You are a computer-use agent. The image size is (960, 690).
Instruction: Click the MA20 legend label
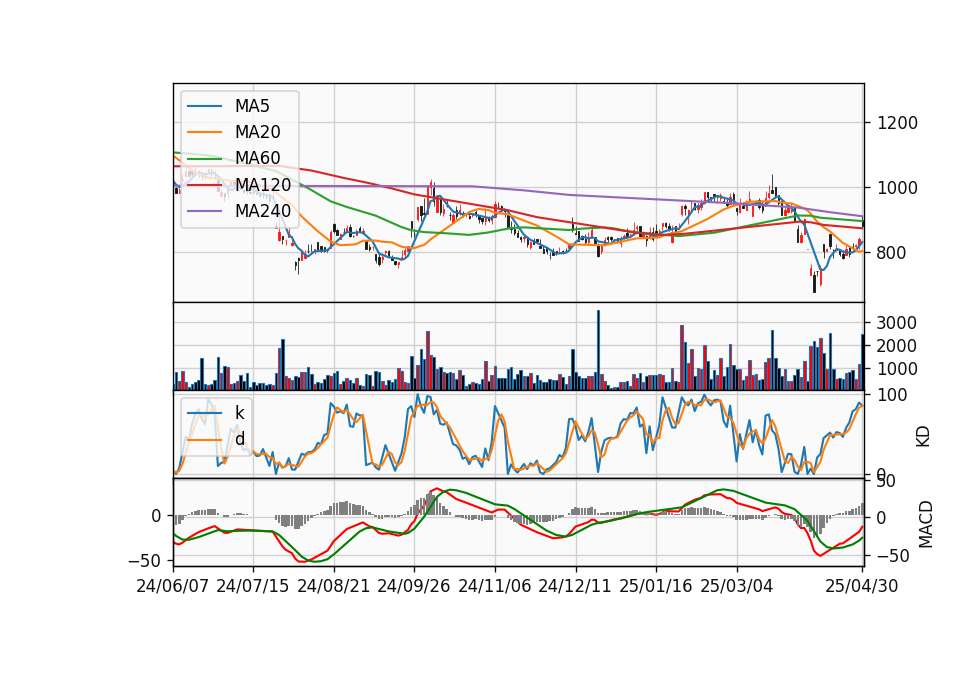[257, 132]
